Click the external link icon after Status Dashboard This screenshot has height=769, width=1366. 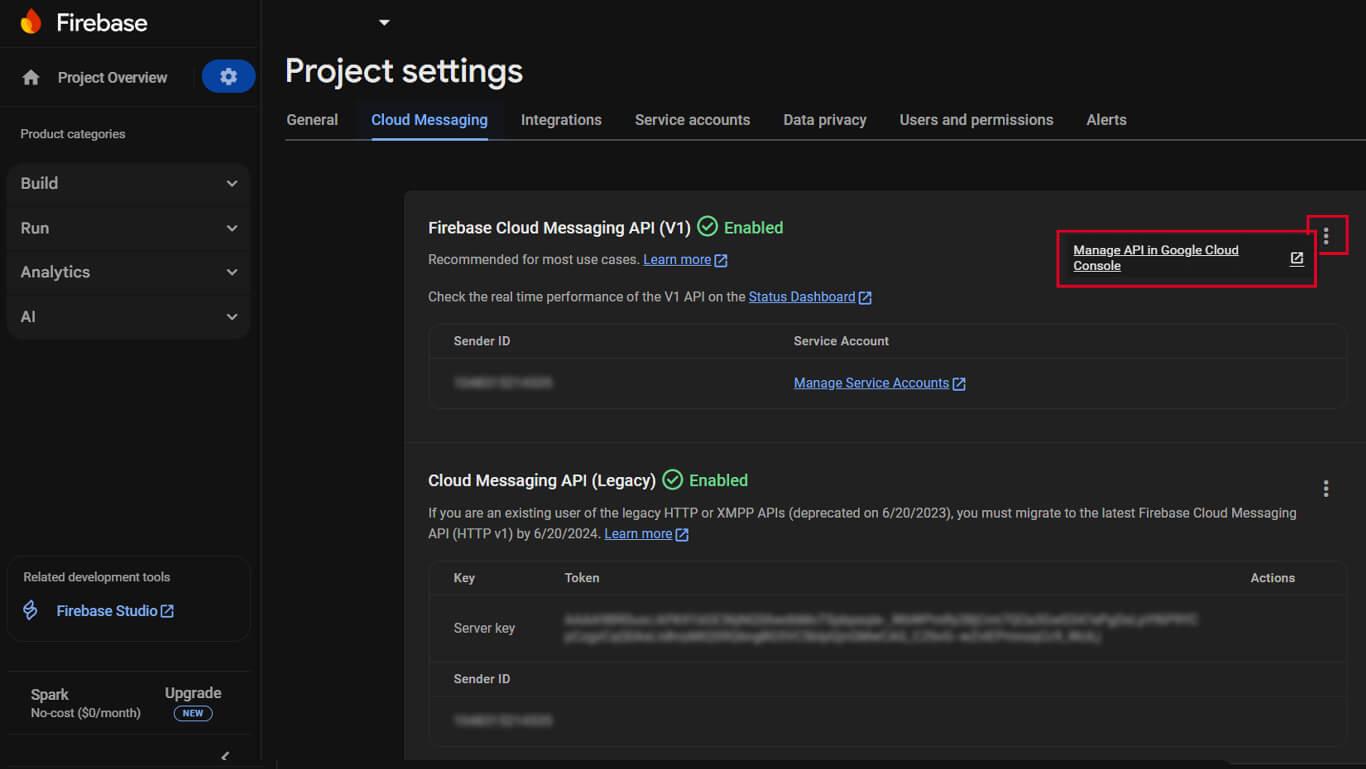click(x=866, y=297)
